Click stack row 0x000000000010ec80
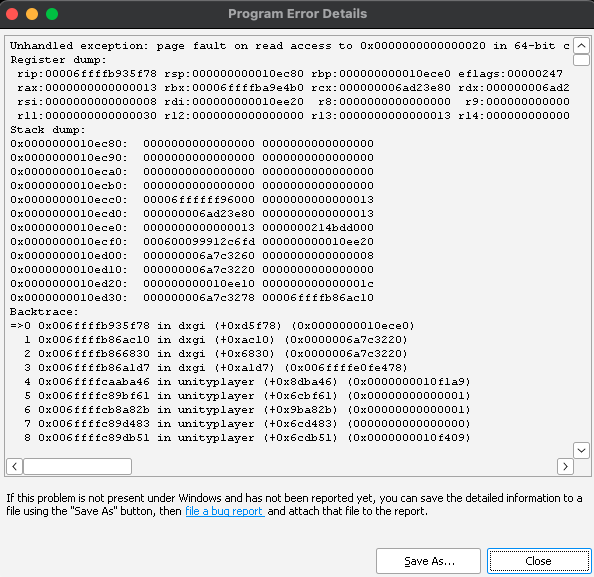The width and height of the screenshot is (594, 577). 192,144
